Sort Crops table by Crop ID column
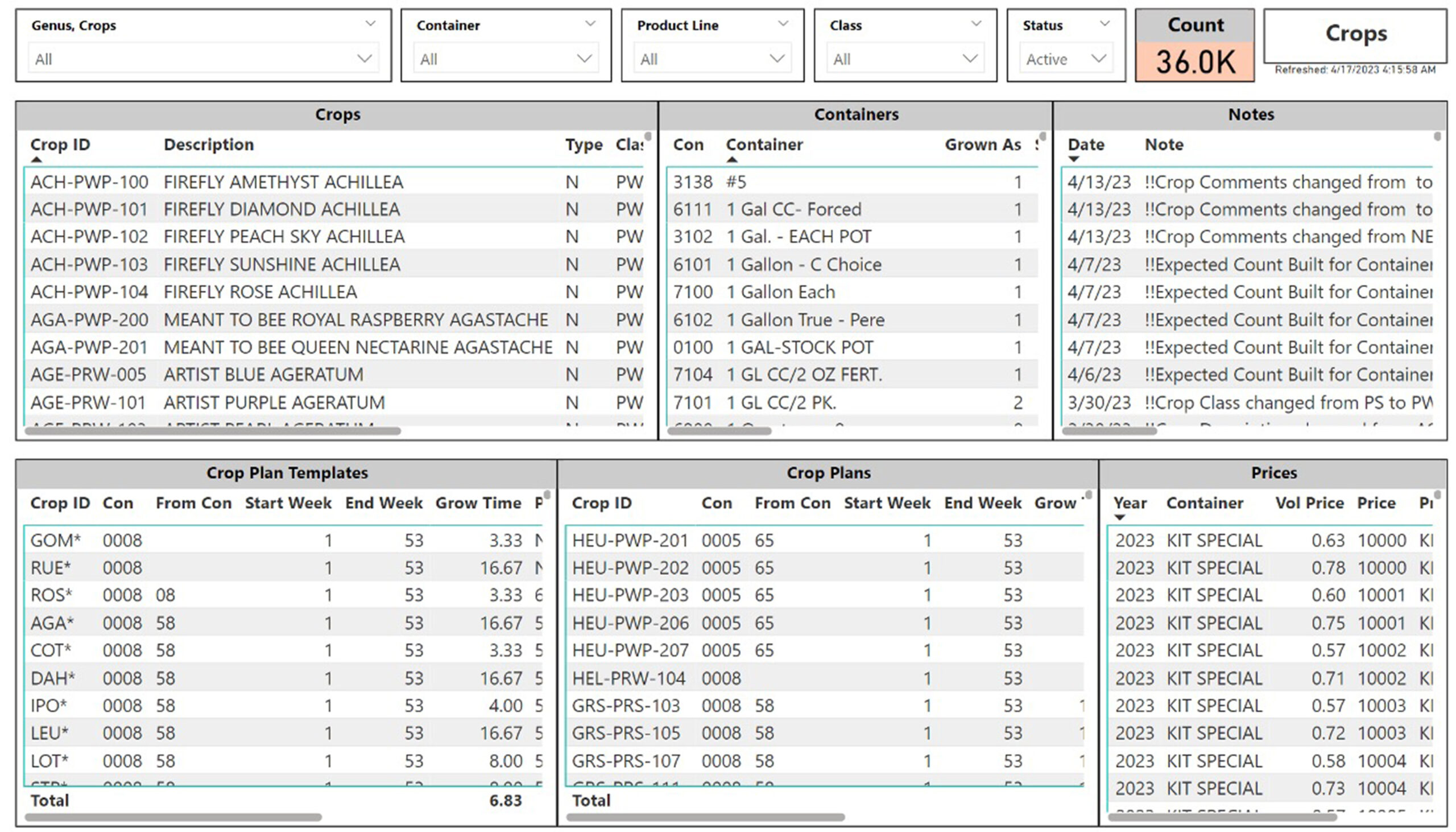 point(60,145)
